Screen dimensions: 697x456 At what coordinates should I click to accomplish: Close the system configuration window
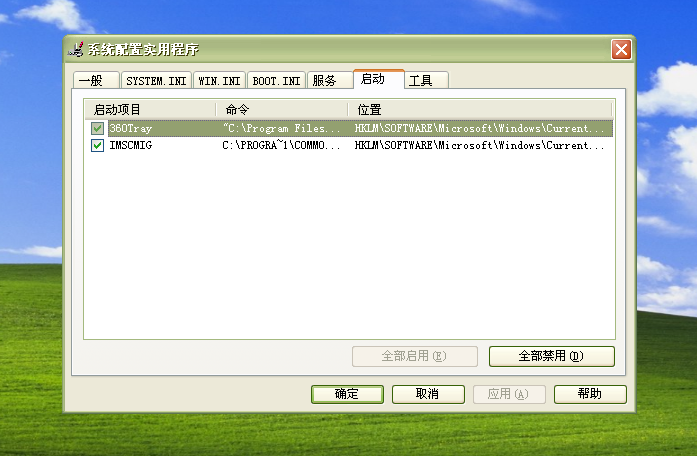tap(621, 49)
